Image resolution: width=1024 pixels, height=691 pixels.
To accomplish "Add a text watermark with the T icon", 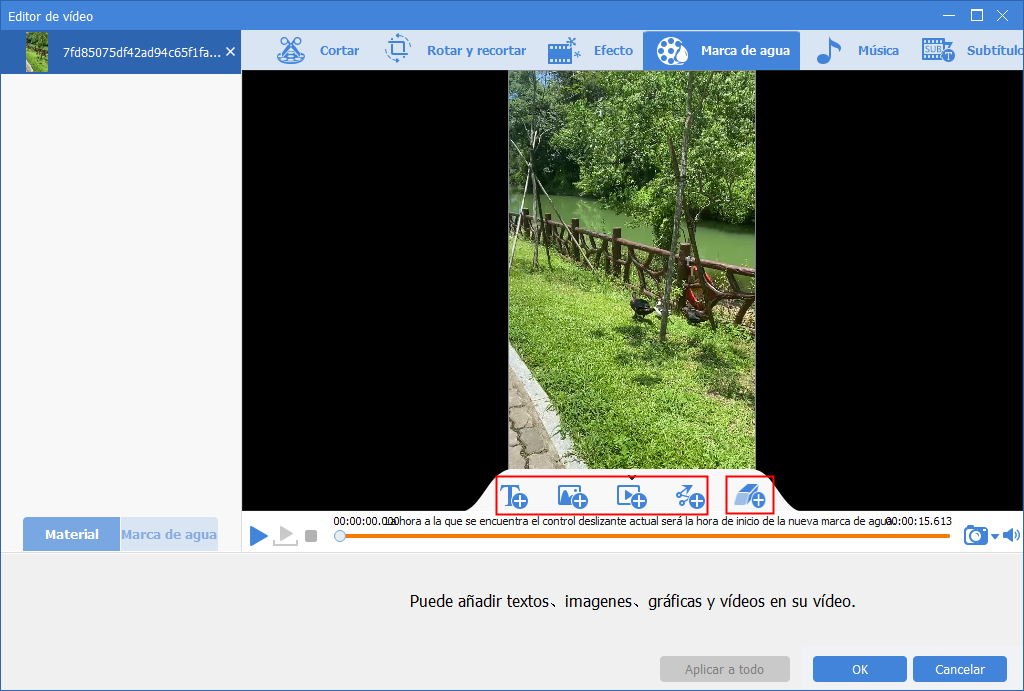I will click(x=514, y=496).
